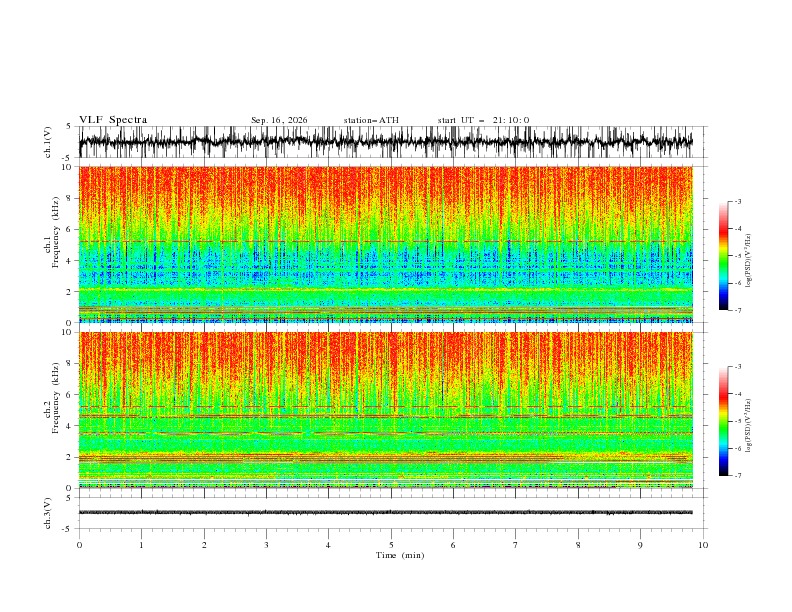This screenshot has width=792, height=612.
Task: Click the ch.2 spectrogram panel
Action: click(386, 410)
